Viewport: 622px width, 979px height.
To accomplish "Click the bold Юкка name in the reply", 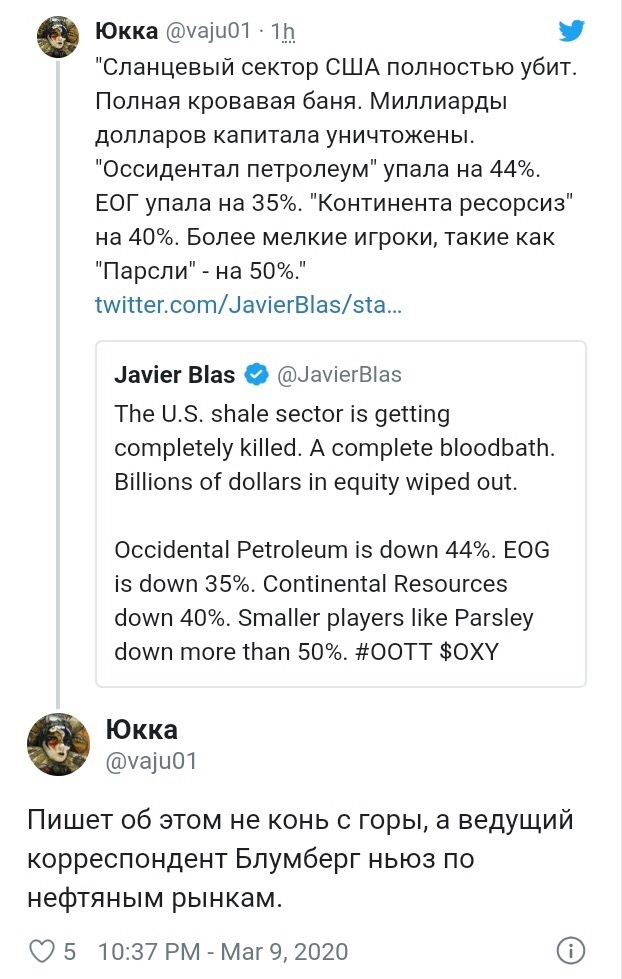I will coord(142,729).
